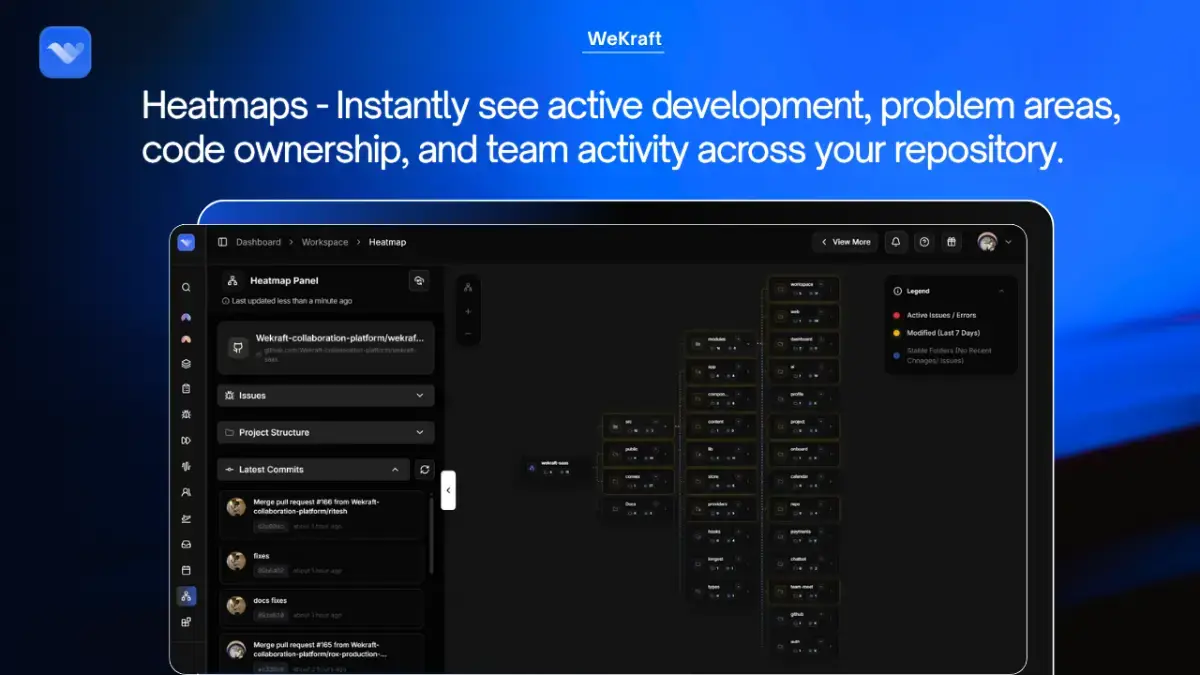Open commit 'Merge pull request #165'
The height and width of the screenshot is (675, 1200).
321,653
